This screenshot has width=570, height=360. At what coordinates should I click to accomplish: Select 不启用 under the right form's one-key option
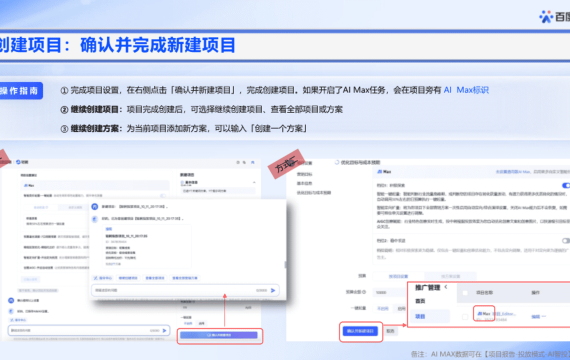click(383, 308)
